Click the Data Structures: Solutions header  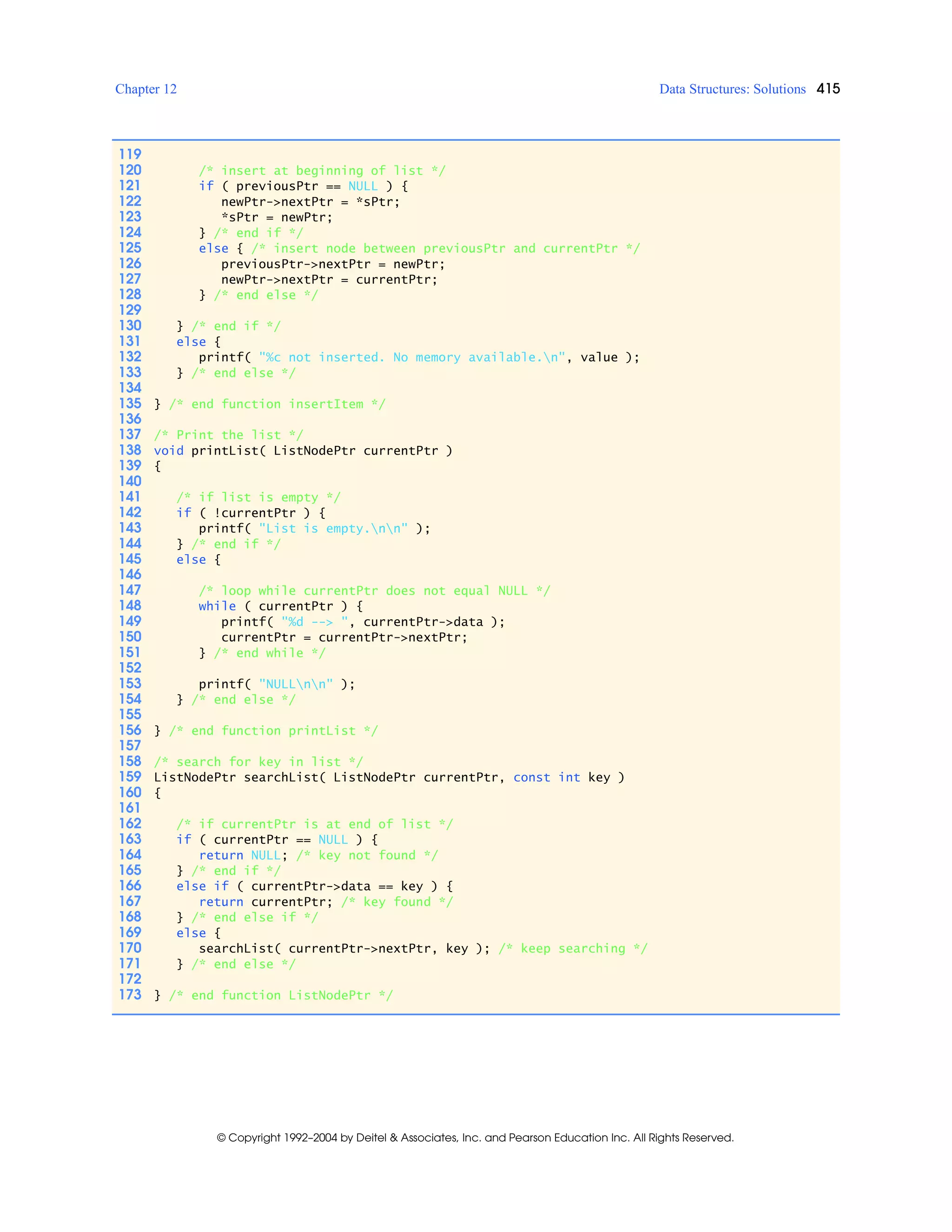coord(732,89)
